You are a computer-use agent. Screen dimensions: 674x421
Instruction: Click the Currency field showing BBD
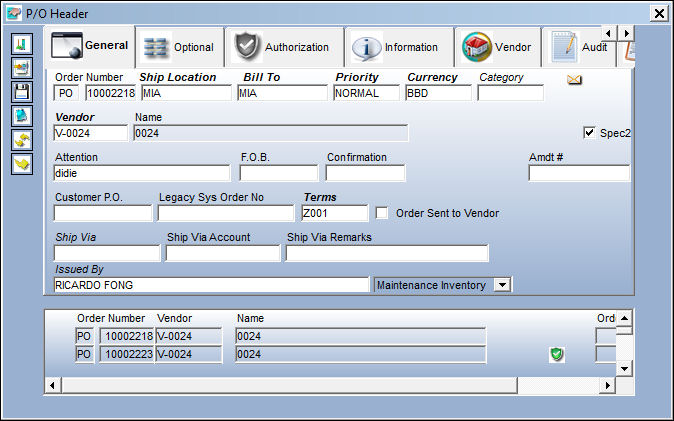tap(438, 93)
